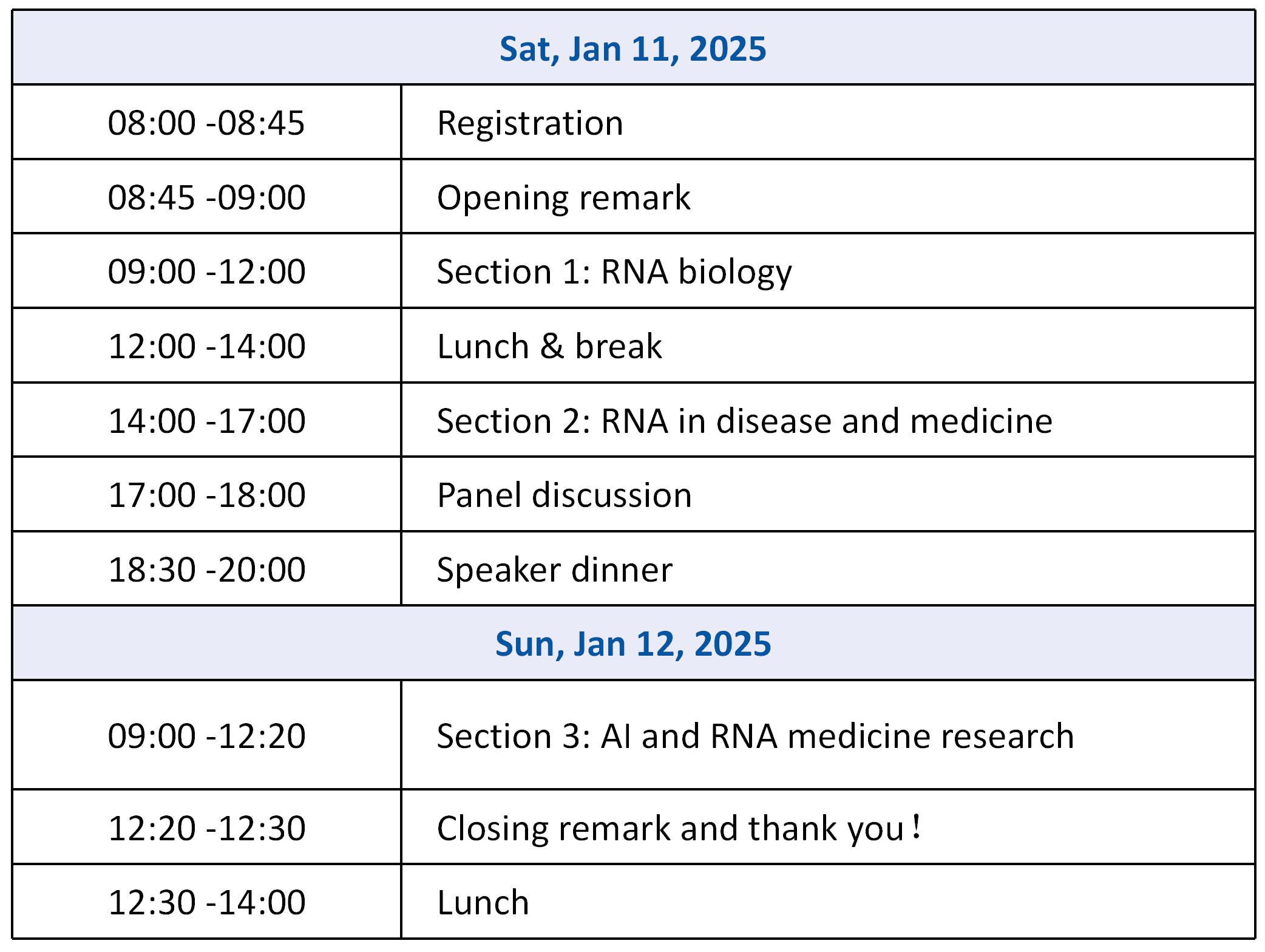
Task: Select Section 2: RNA in disease and medicine
Action: [x=828, y=420]
